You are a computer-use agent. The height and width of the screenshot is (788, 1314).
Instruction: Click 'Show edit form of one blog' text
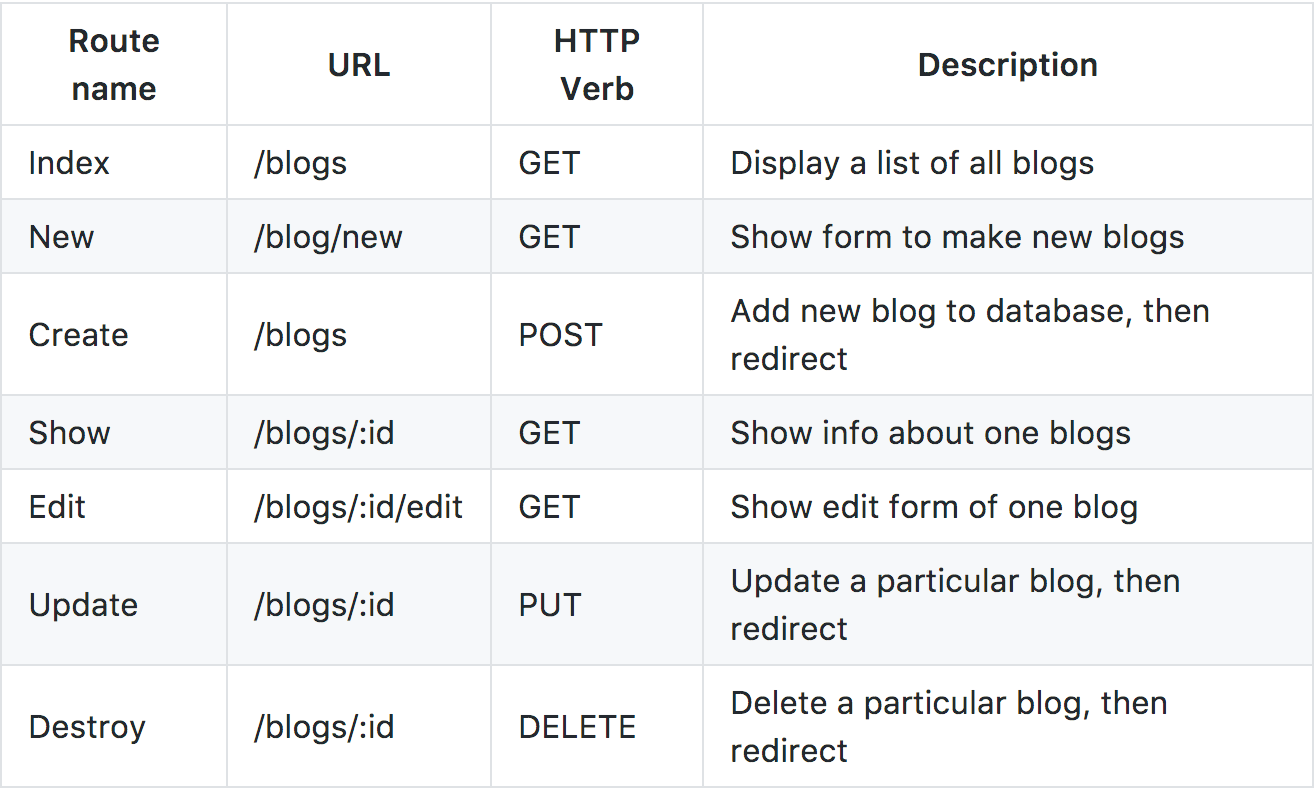[934, 507]
